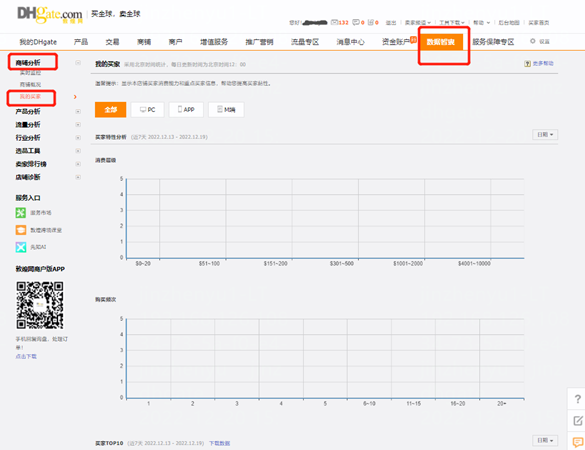Expand the 流量分析 sidebar section
Image resolution: width=585 pixels, height=450 pixels.
point(28,125)
